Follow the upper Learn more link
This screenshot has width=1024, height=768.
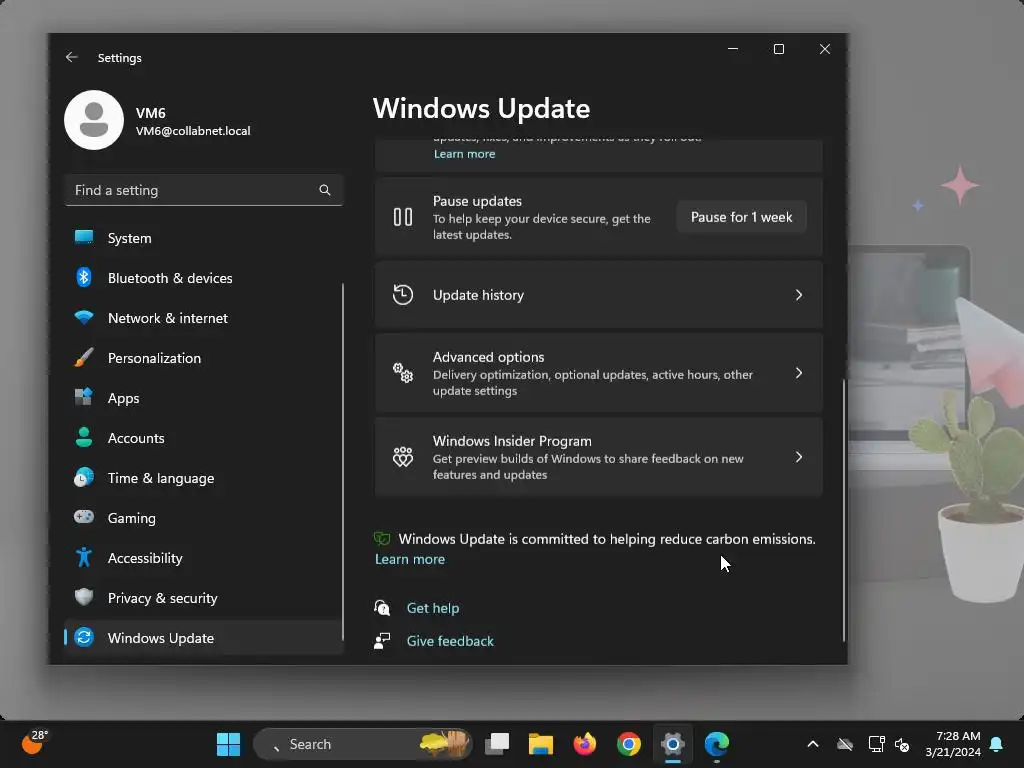464,153
